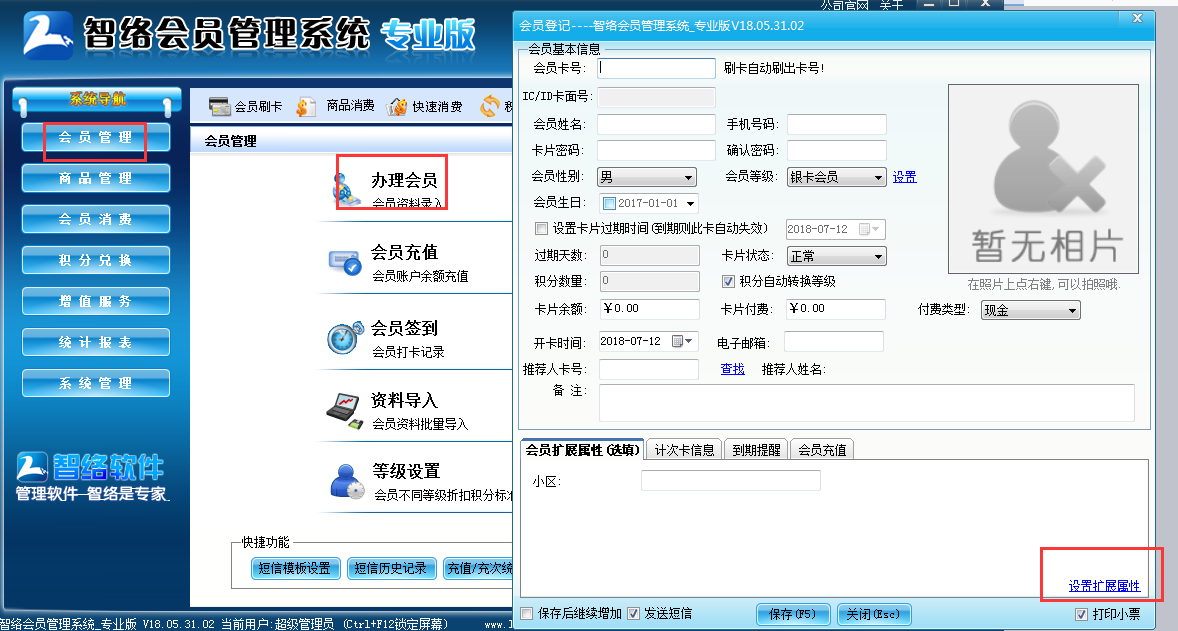Image resolution: width=1178 pixels, height=631 pixels.
Task: Open the 商品管理 navigation button
Action: (x=95, y=179)
